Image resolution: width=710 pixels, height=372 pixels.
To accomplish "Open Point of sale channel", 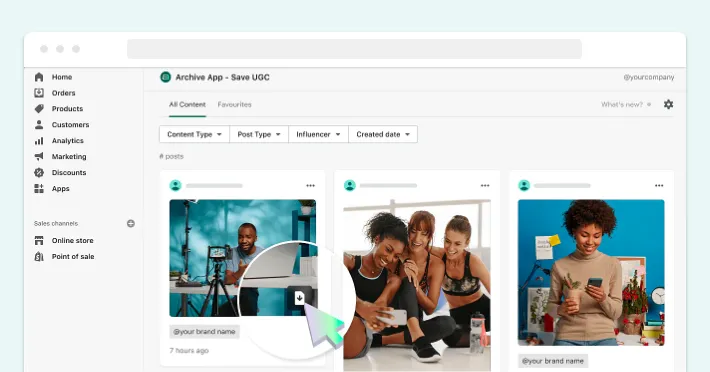I will (73, 257).
